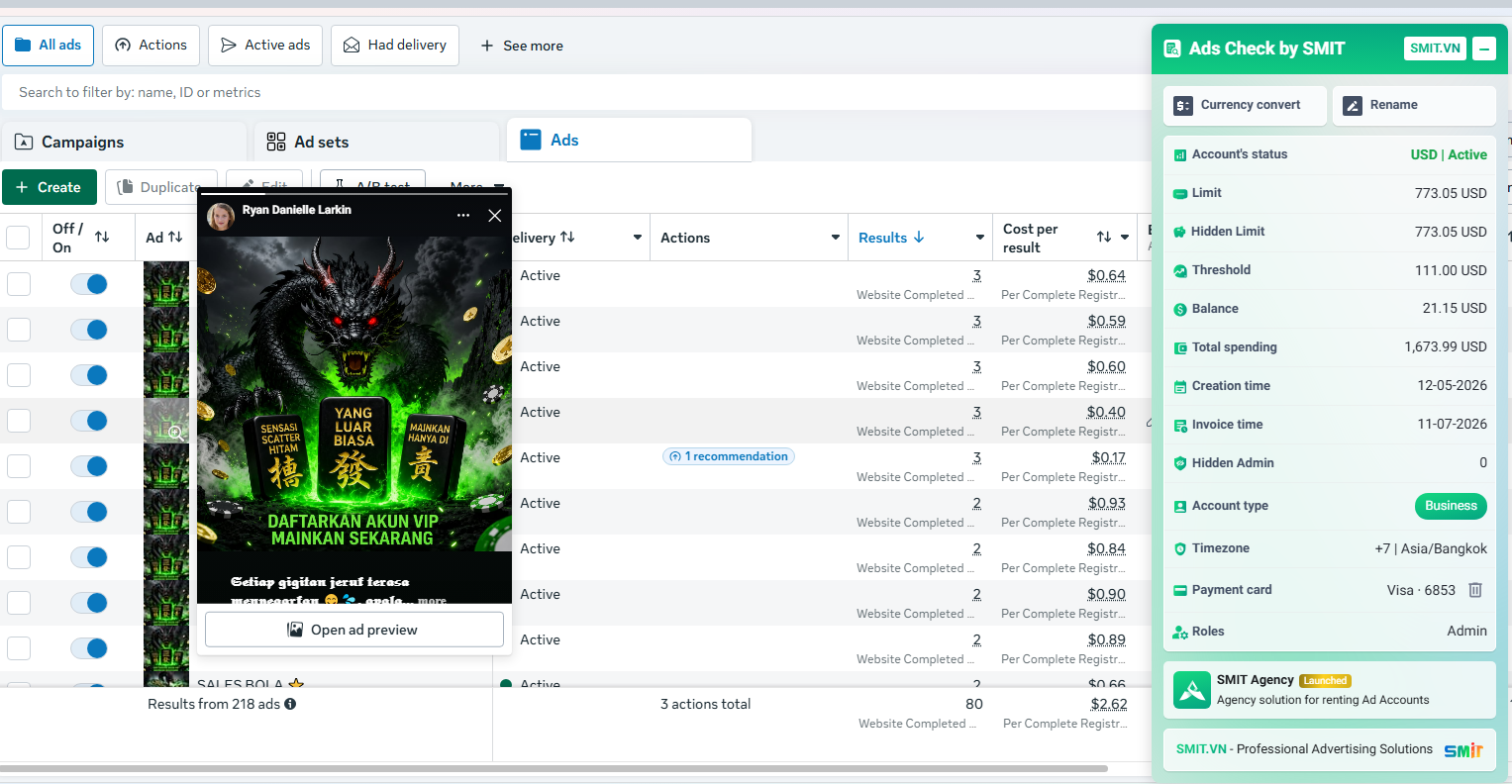Switch off the ad with $0.60 cost per result
The height and width of the screenshot is (784, 1512).
point(89,375)
